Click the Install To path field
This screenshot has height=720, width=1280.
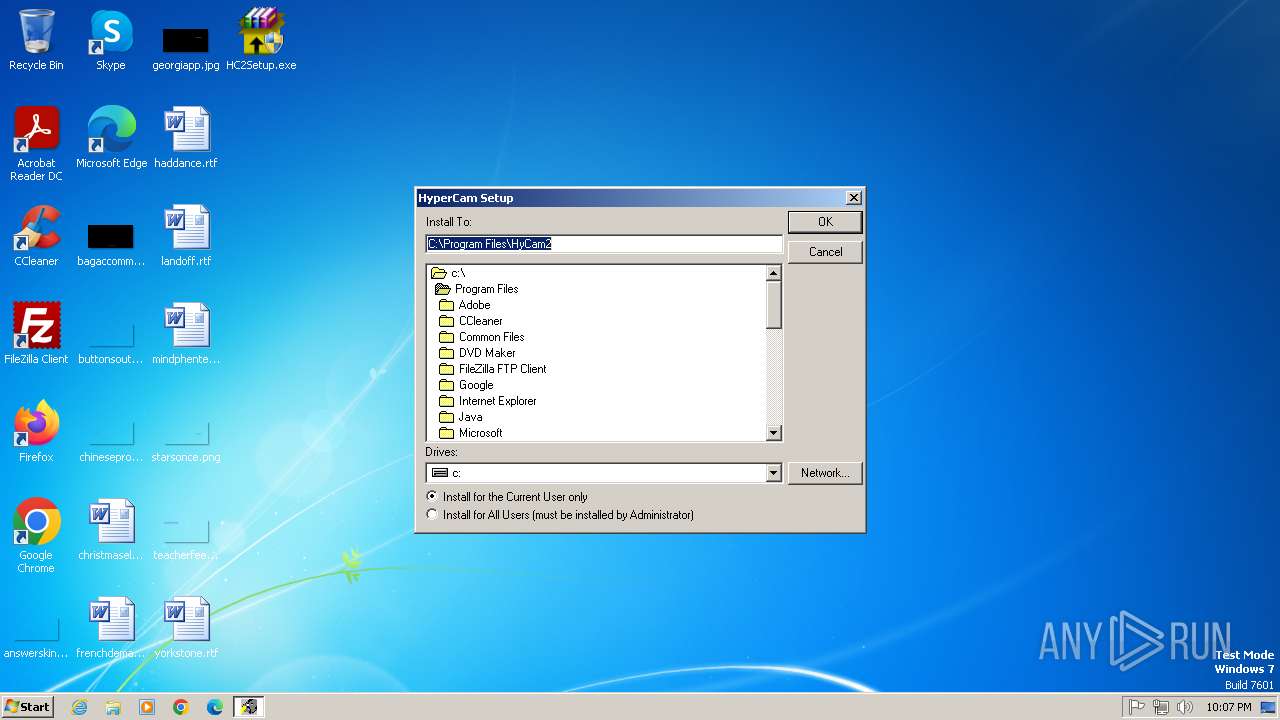coord(604,244)
